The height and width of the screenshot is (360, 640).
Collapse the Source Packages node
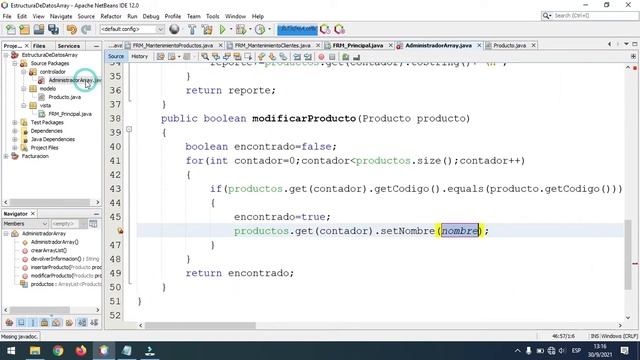click(x=15, y=63)
